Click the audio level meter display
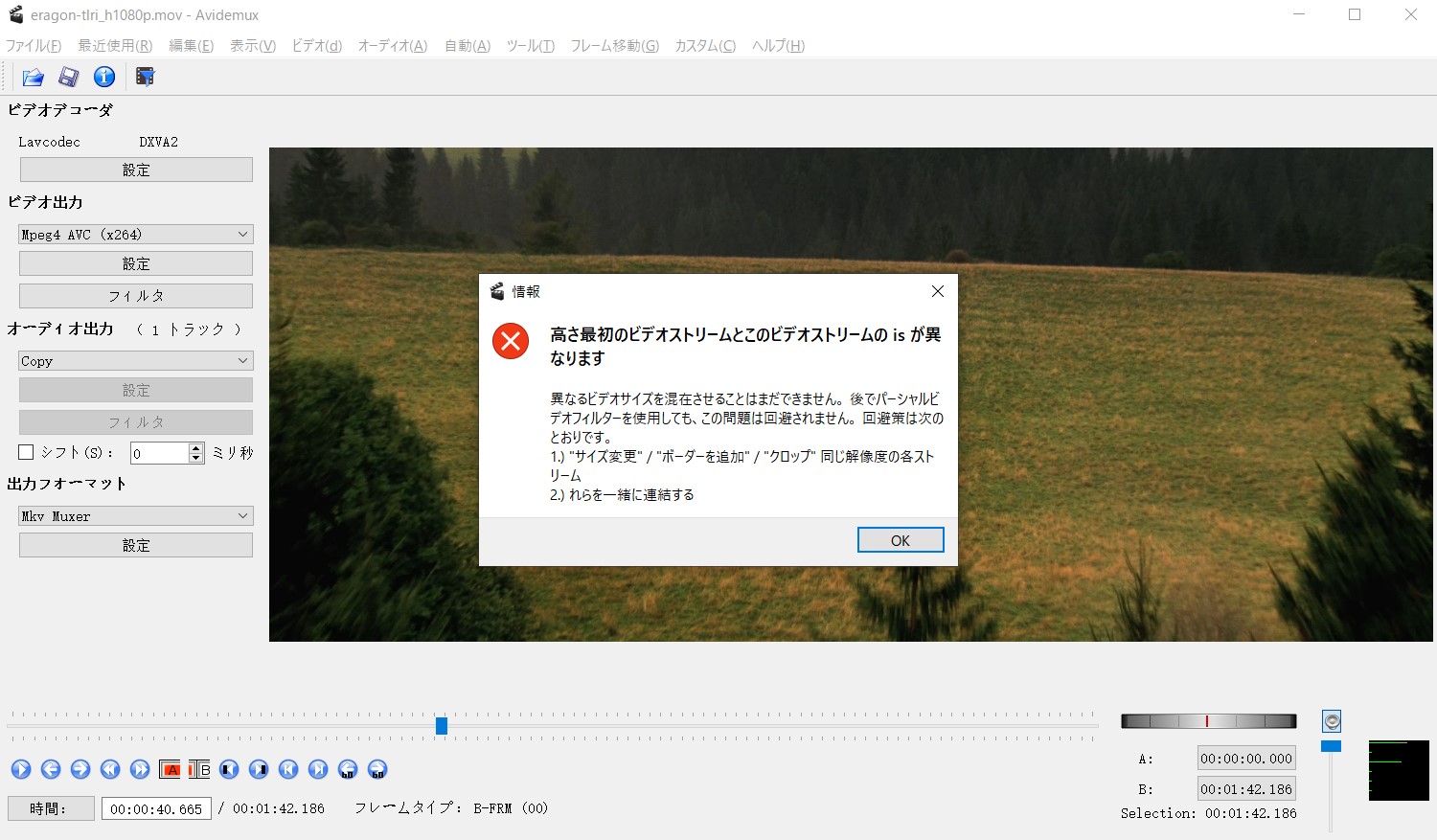 [x=1399, y=770]
